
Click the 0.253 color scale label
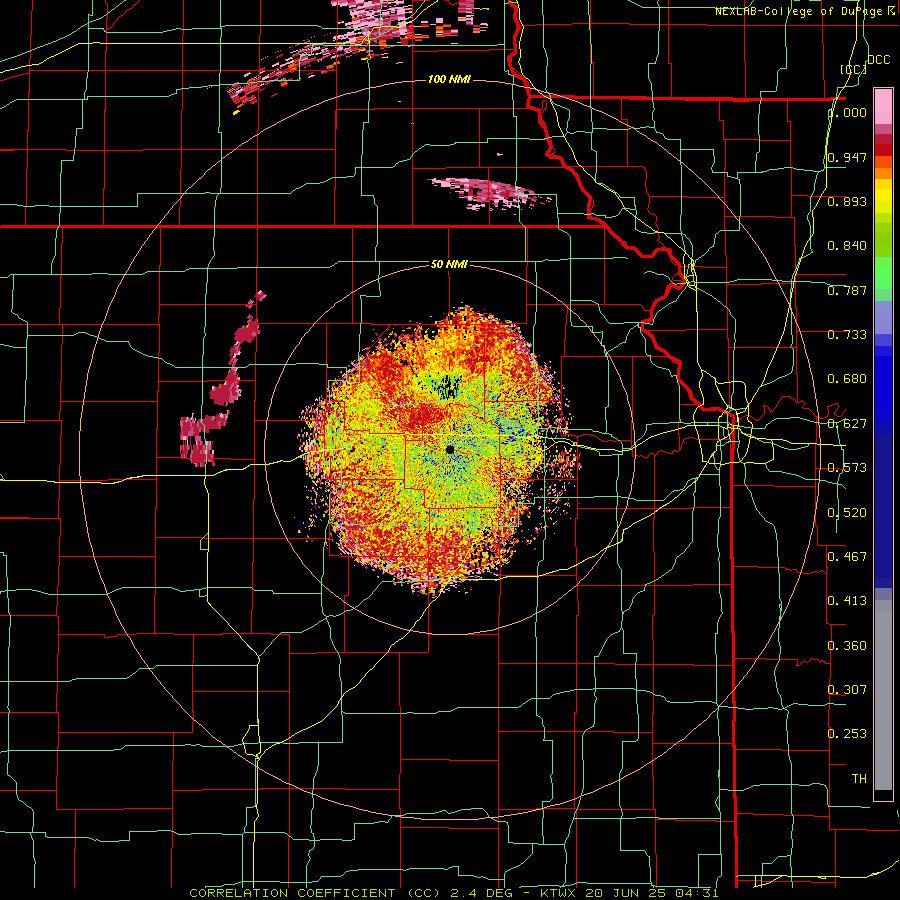pyautogui.click(x=847, y=734)
